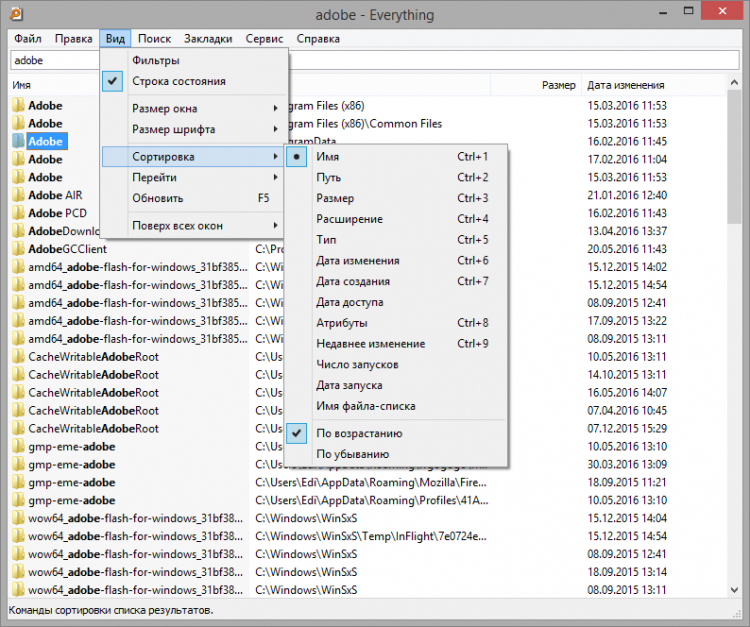Click folder icon of the highlighted Adobe row
750x627 pixels.
18,141
